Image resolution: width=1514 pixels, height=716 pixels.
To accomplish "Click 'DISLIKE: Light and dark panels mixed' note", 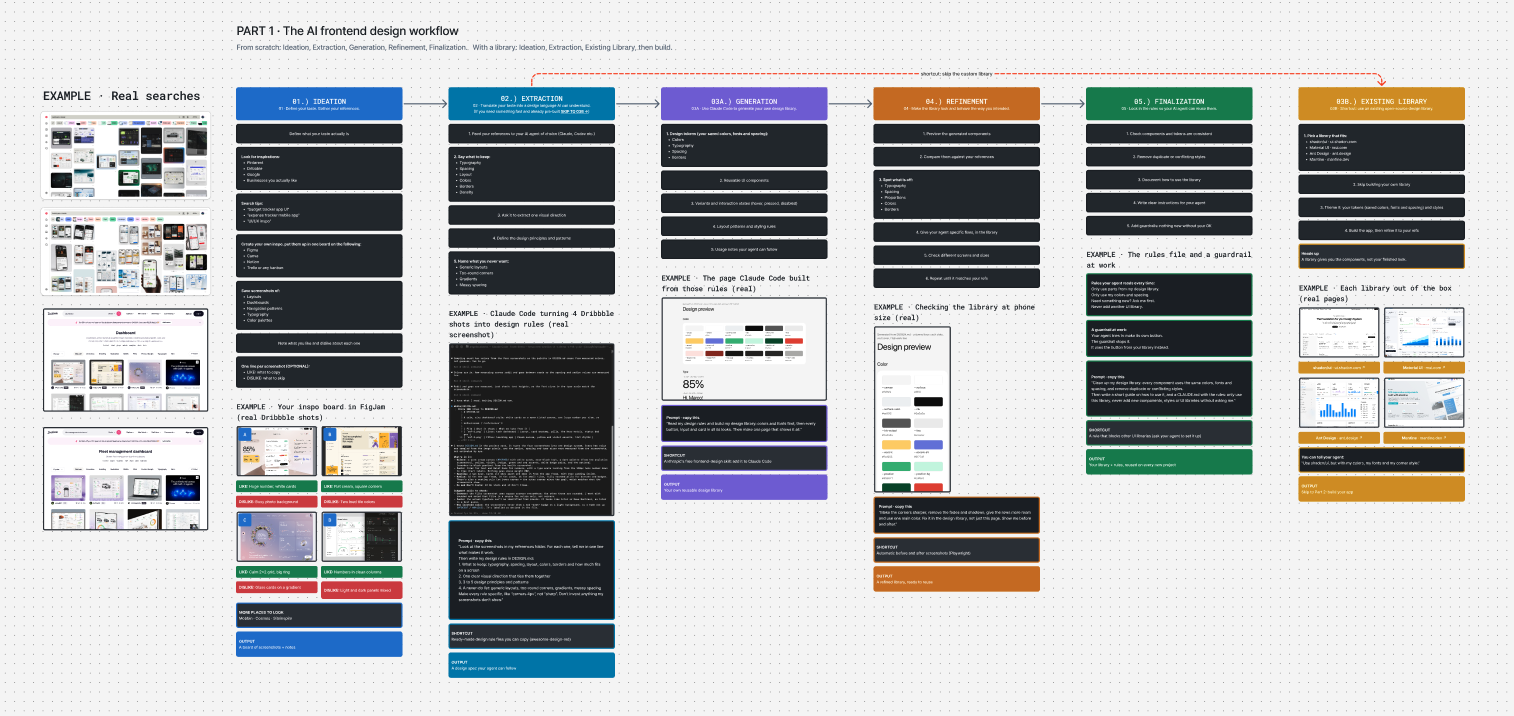I will point(362,589).
